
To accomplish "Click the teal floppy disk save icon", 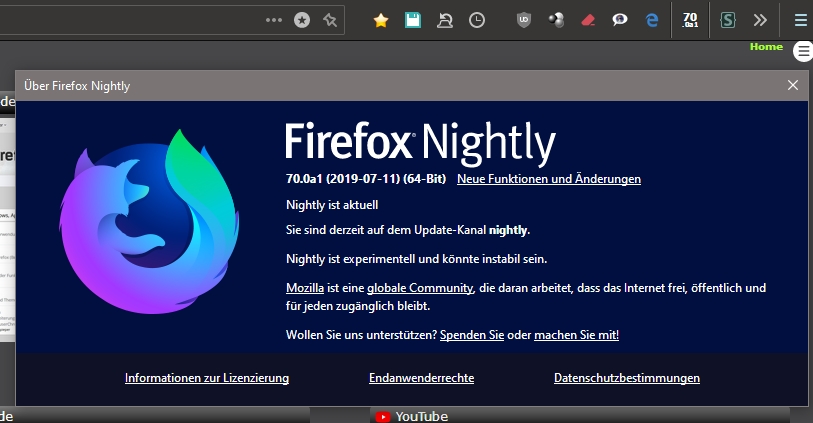I will 413,20.
